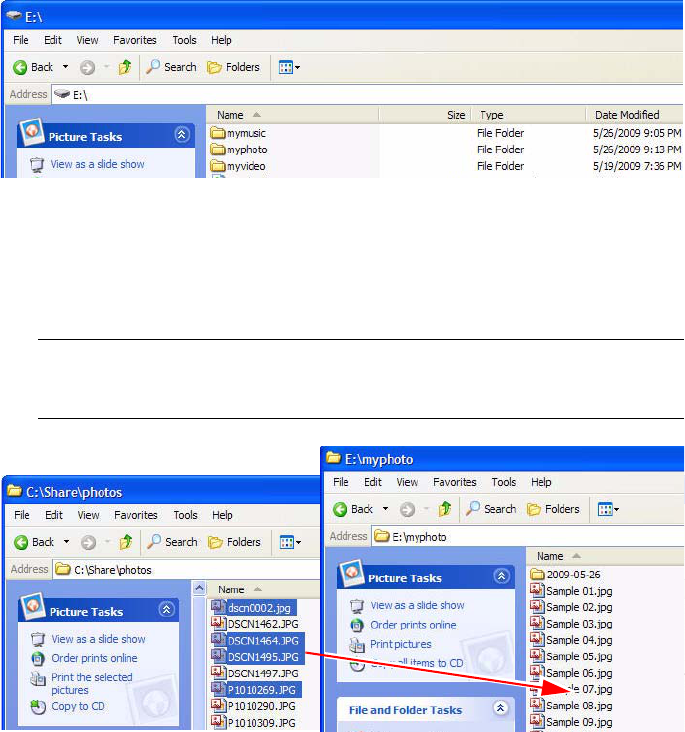Select the 2009-05-26 folder in E:\myphoto
Viewport: 685px width, 732px height.
pos(565,574)
